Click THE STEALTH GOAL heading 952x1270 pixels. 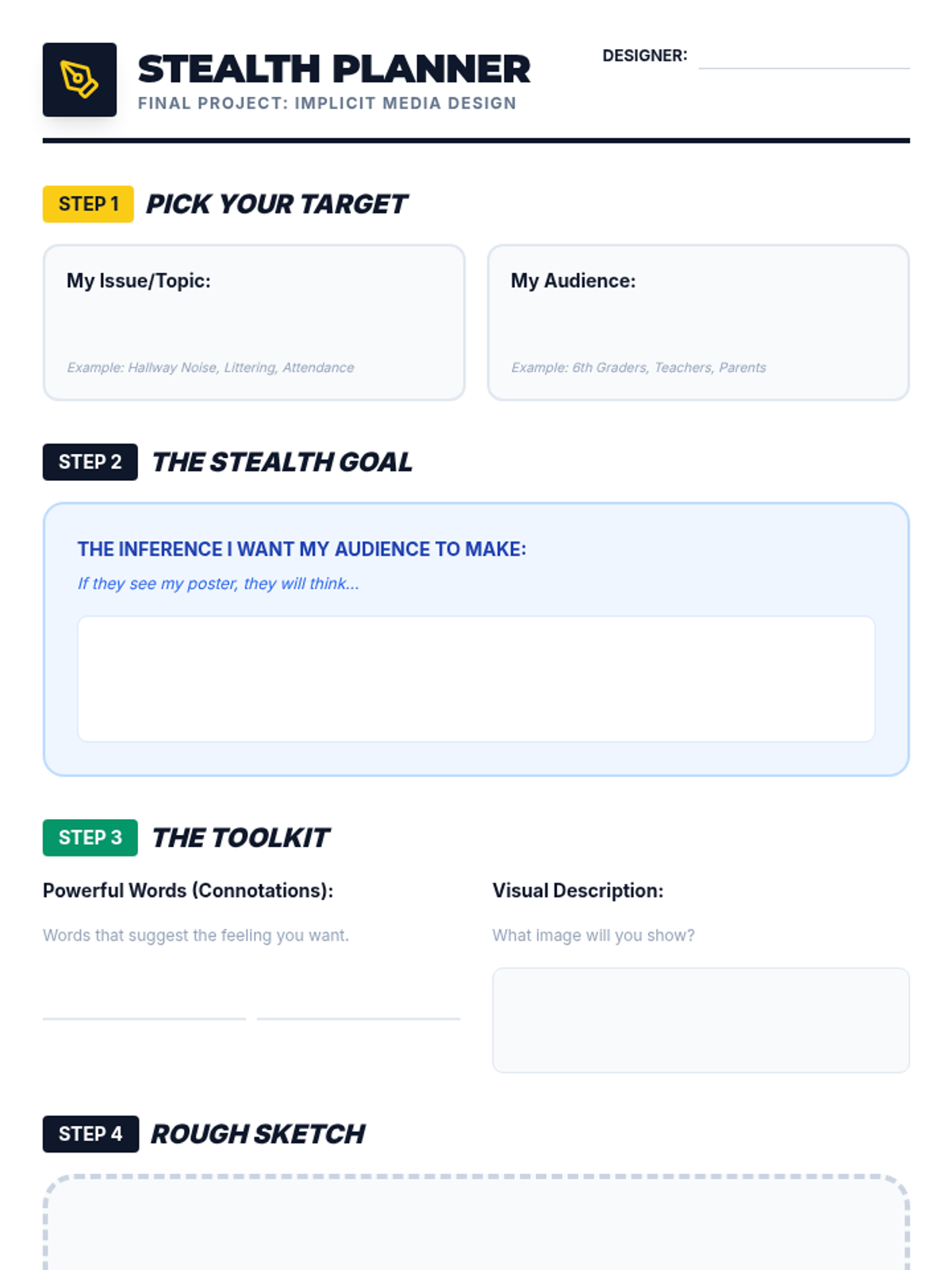(282, 462)
